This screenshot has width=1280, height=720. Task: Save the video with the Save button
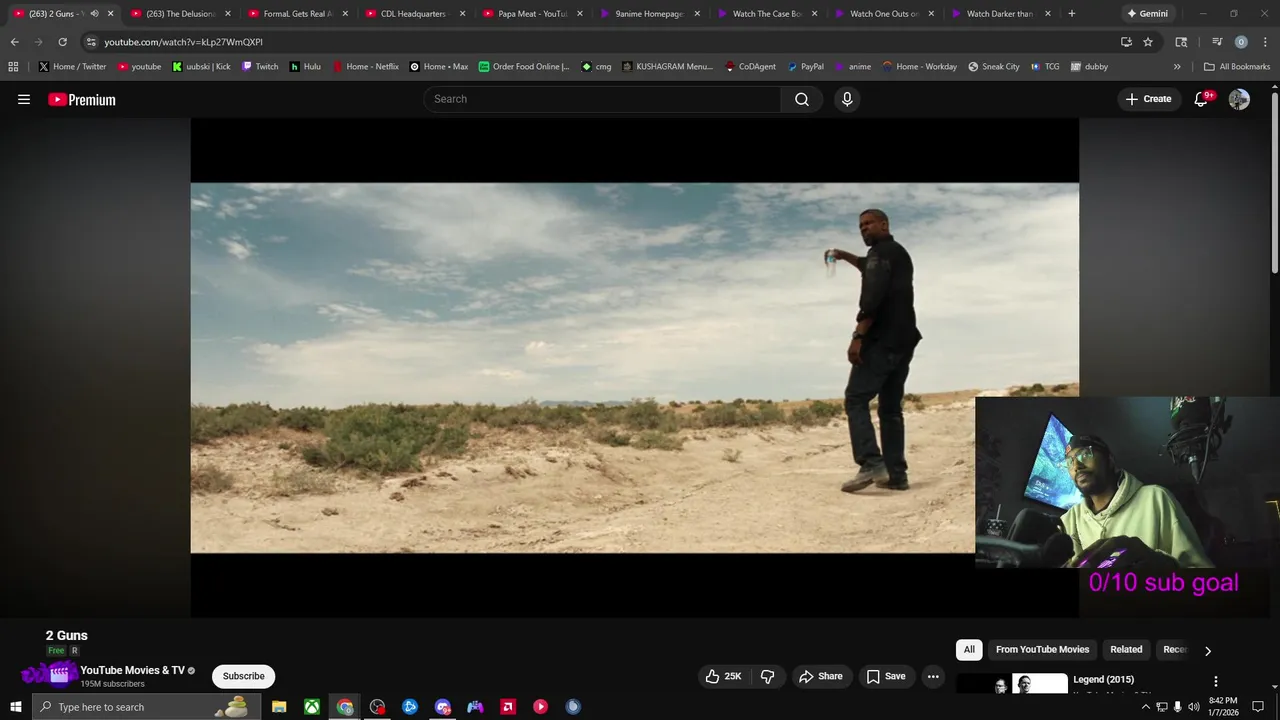pos(886,676)
